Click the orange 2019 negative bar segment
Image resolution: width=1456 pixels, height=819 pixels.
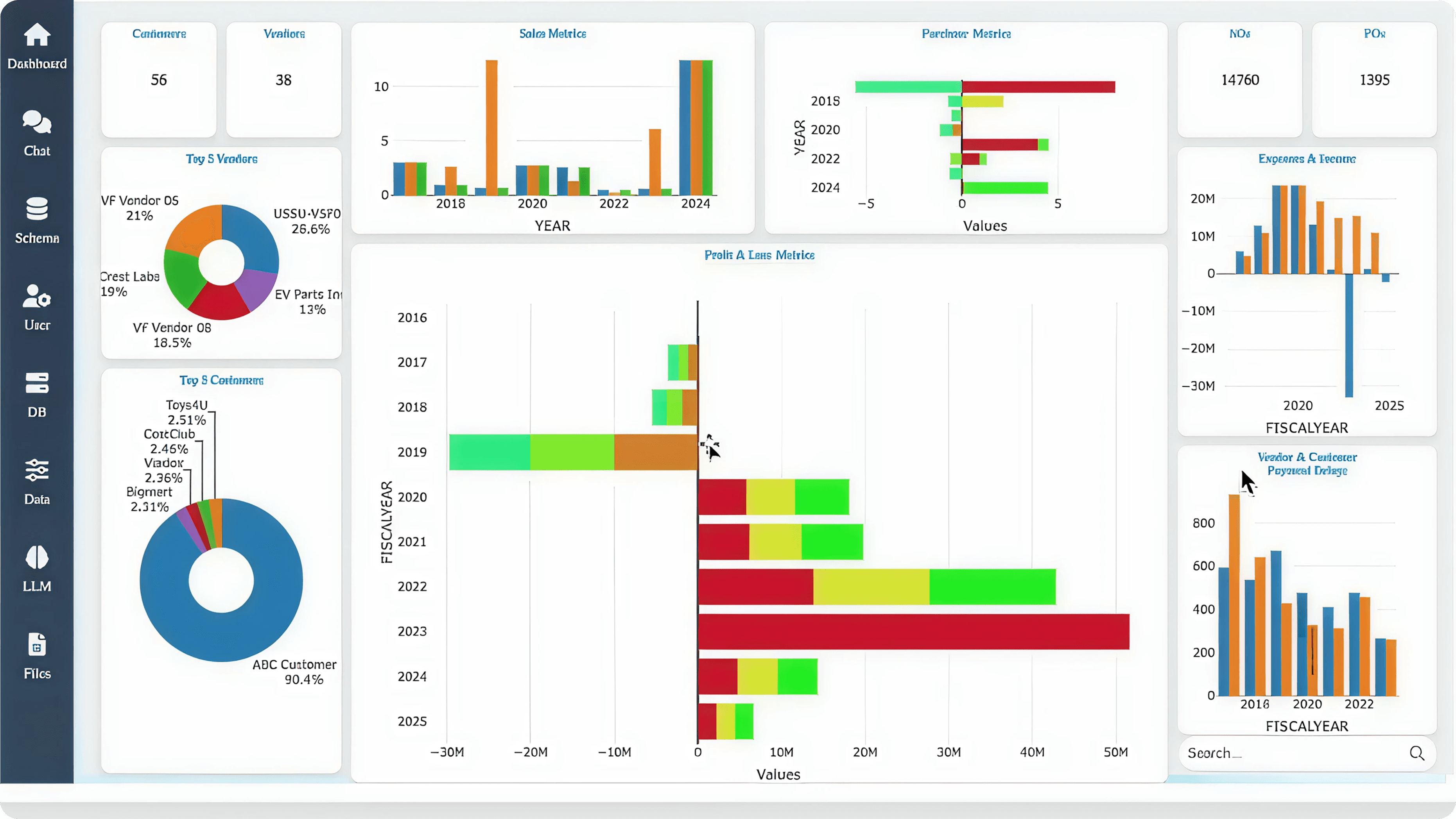coord(656,452)
